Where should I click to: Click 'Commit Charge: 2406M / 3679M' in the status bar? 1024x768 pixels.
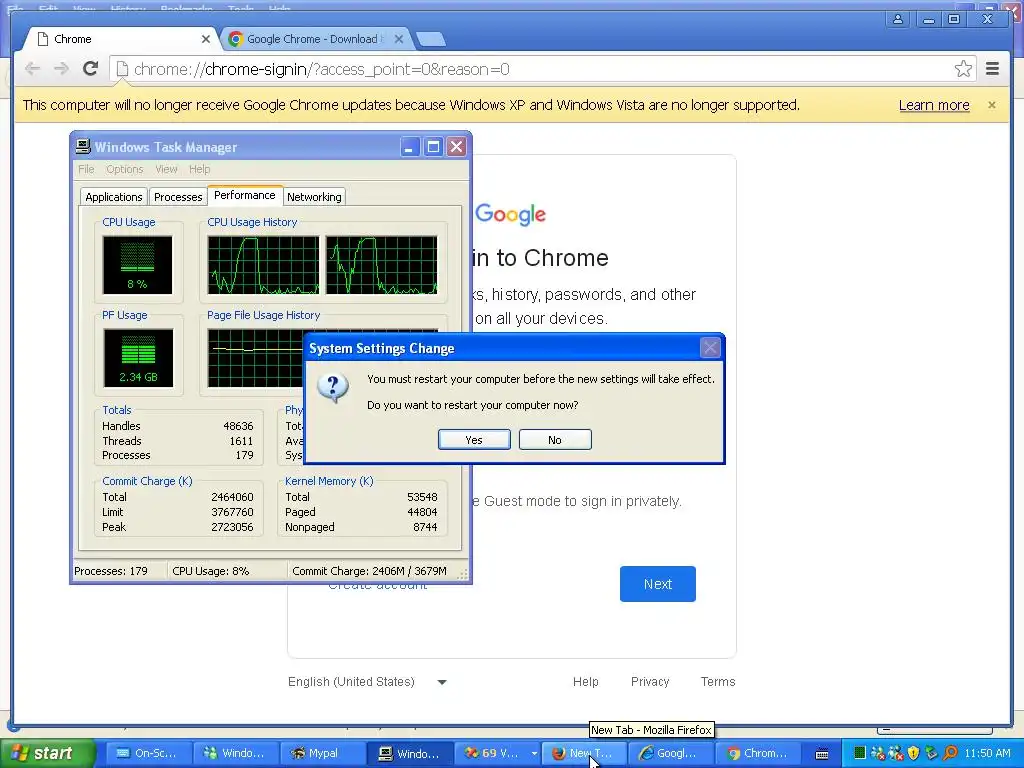pos(370,571)
